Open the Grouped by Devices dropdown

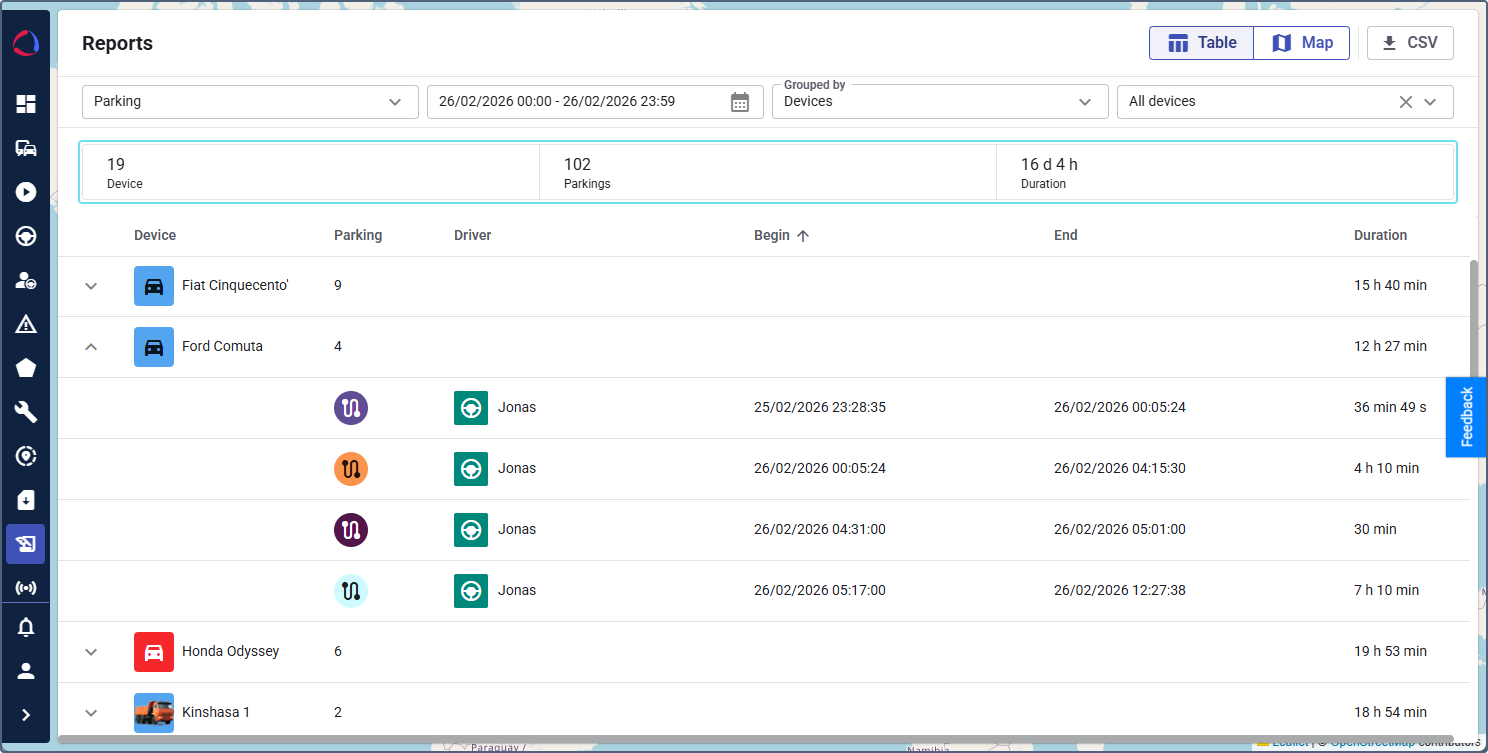(939, 102)
